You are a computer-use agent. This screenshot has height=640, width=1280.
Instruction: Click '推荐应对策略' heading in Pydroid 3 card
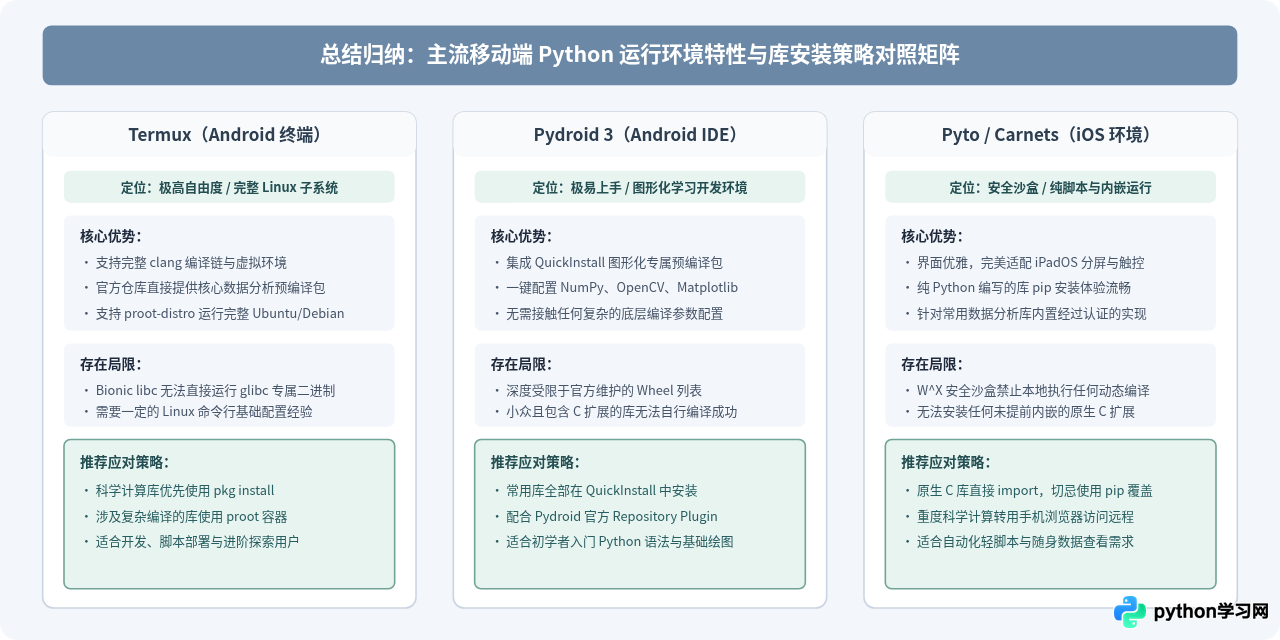[x=535, y=462]
